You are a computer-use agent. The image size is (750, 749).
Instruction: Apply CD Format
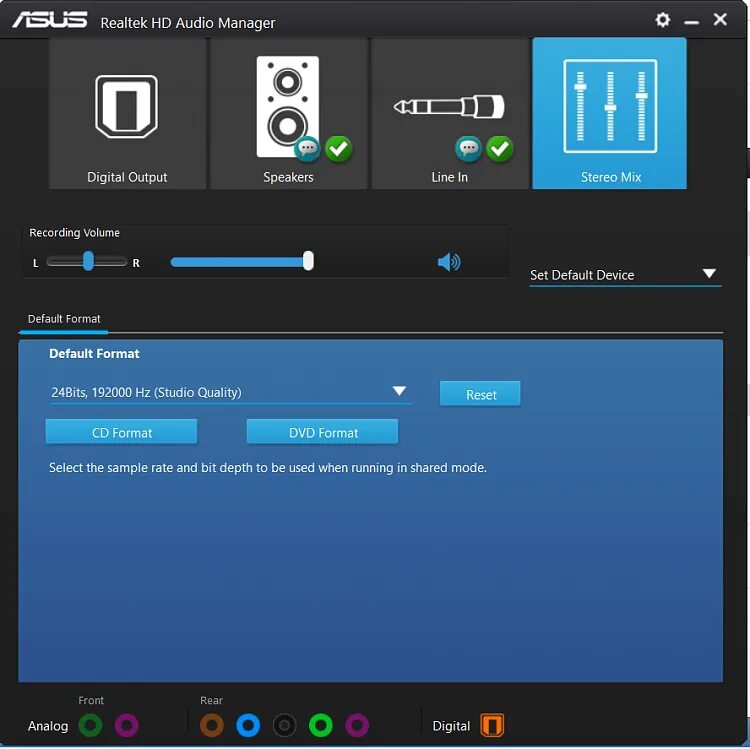point(121,432)
